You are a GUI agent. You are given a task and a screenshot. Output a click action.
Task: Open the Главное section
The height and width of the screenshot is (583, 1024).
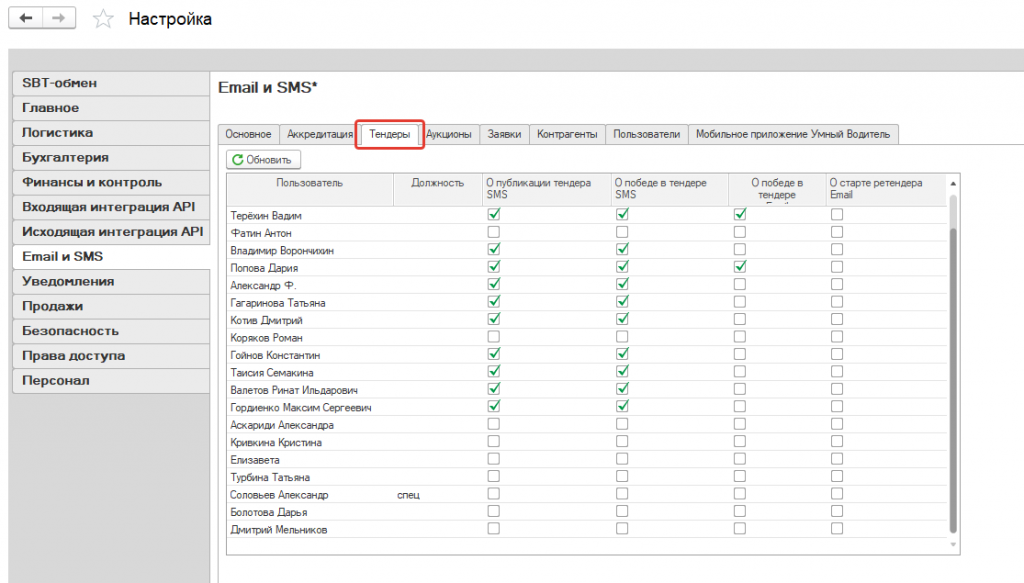click(111, 108)
